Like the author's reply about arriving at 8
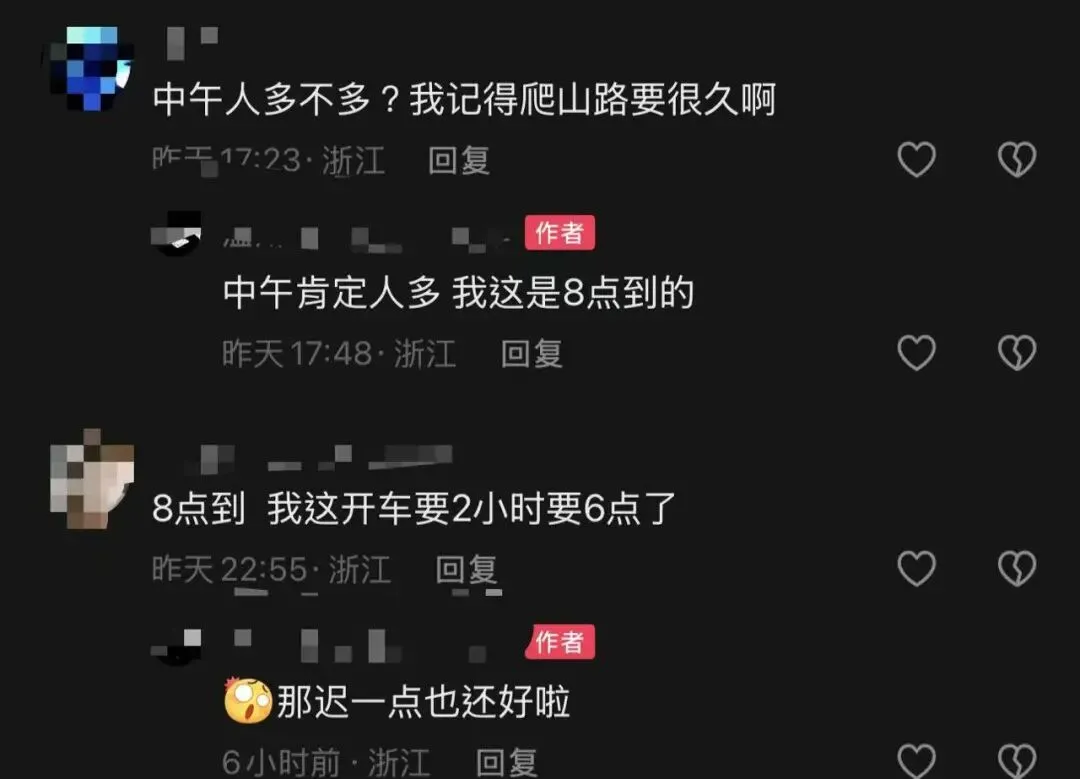Screen dimensions: 1080x779 pyautogui.click(x=916, y=353)
